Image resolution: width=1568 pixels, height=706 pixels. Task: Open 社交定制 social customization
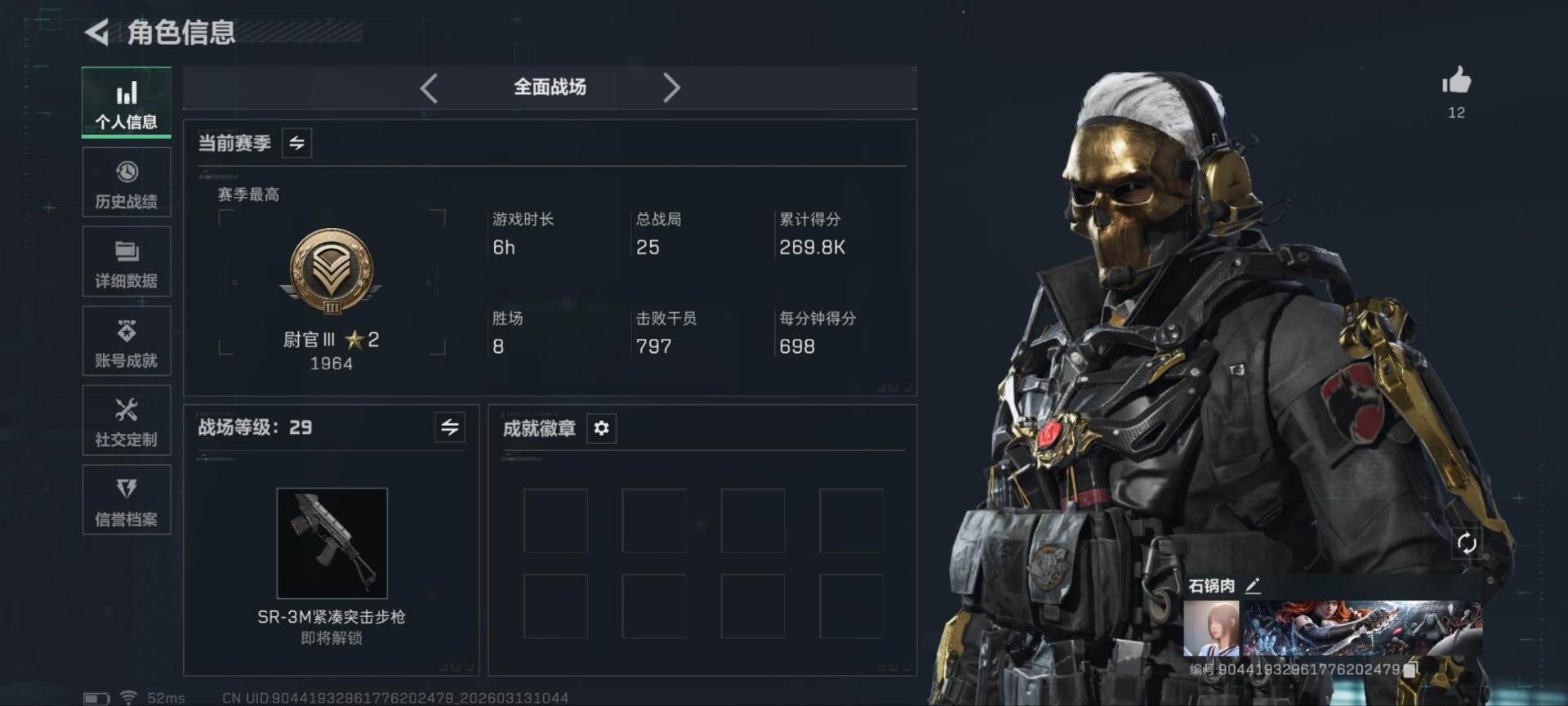127,420
